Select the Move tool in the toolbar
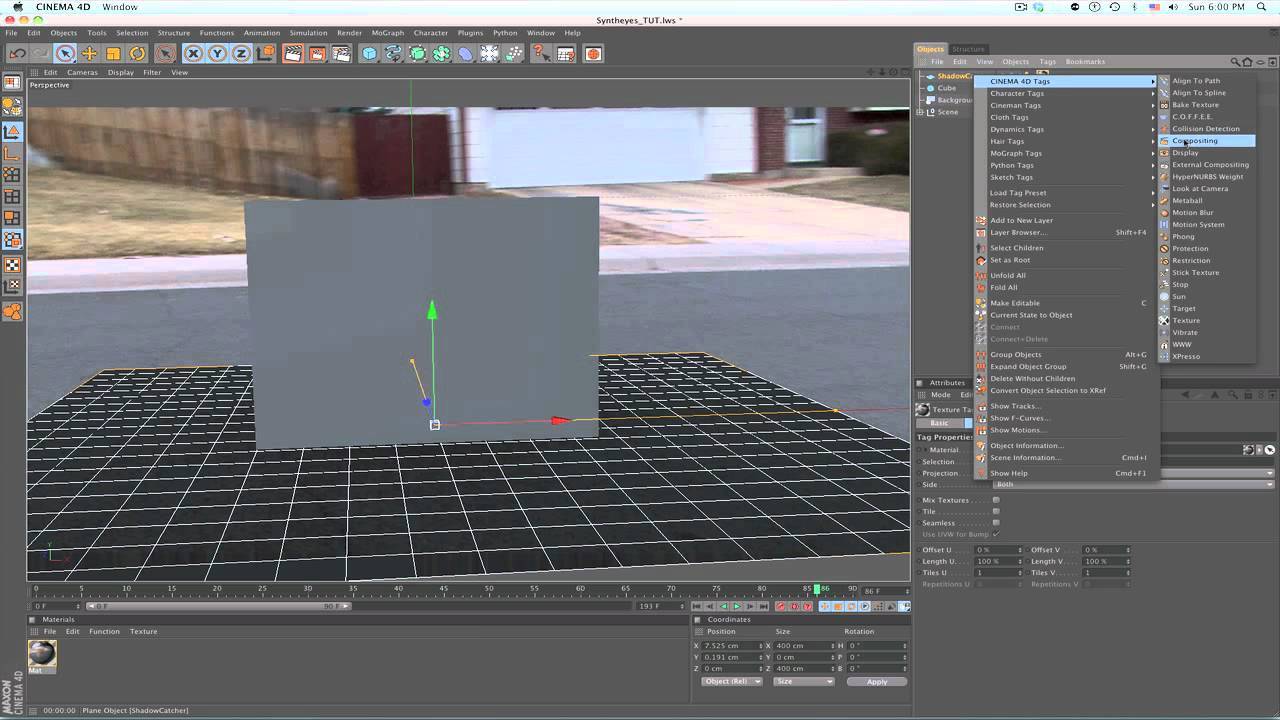Screen dimensions: 1280x720 tap(89, 54)
